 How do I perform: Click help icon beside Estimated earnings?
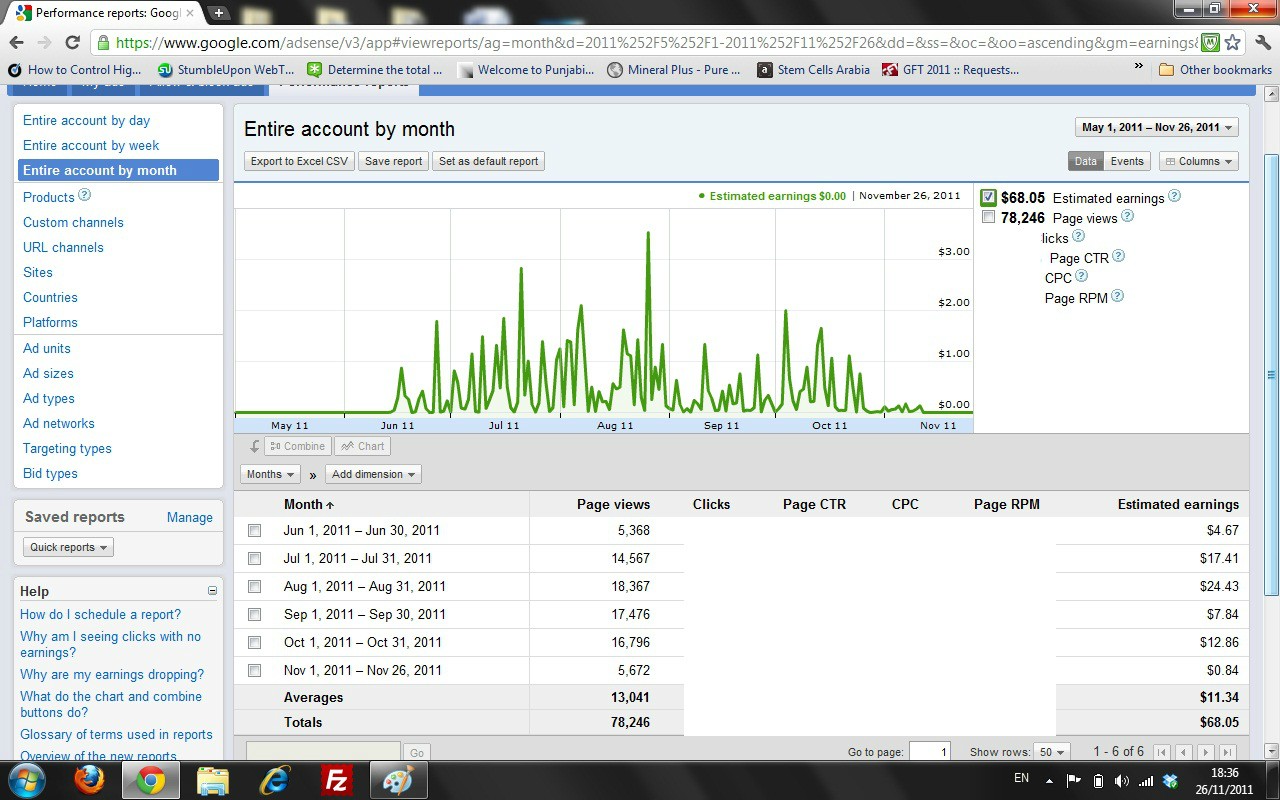(x=1175, y=197)
